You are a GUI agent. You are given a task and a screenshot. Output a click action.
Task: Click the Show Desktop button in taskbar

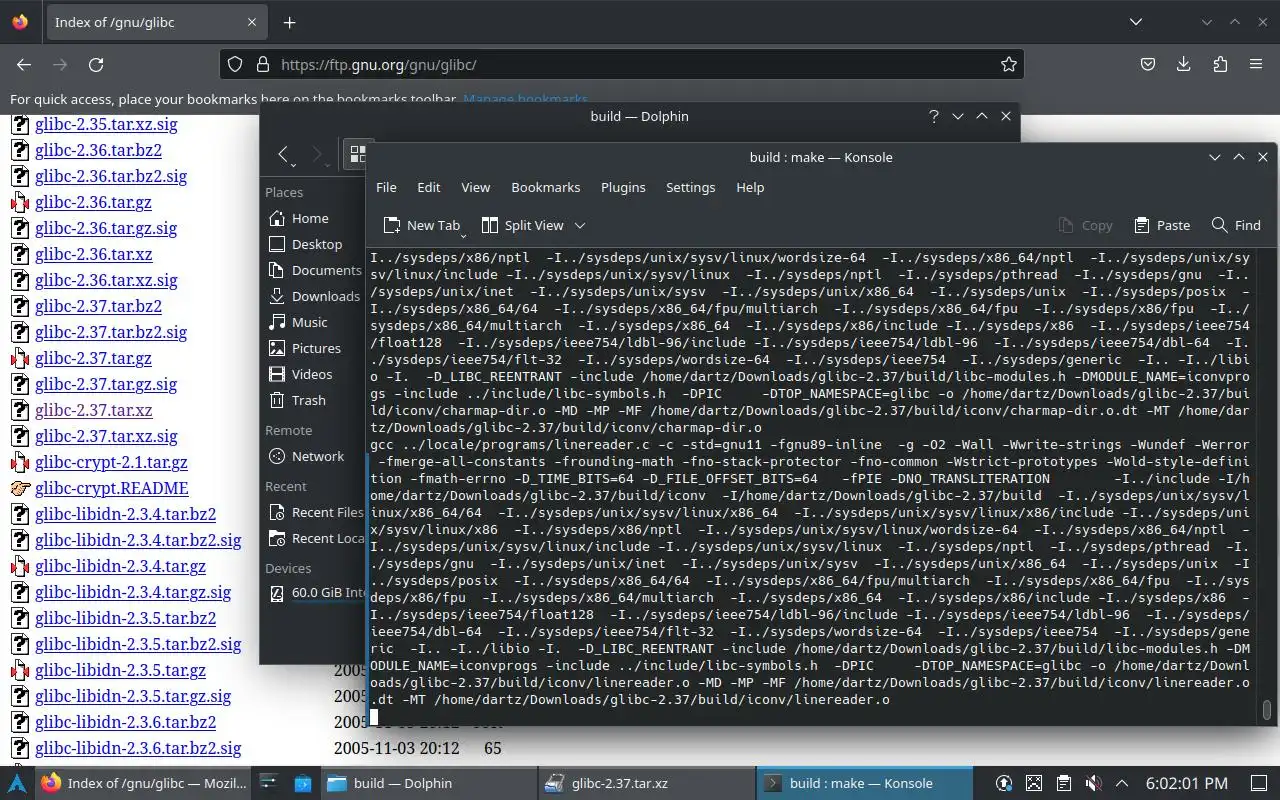pos(1258,783)
